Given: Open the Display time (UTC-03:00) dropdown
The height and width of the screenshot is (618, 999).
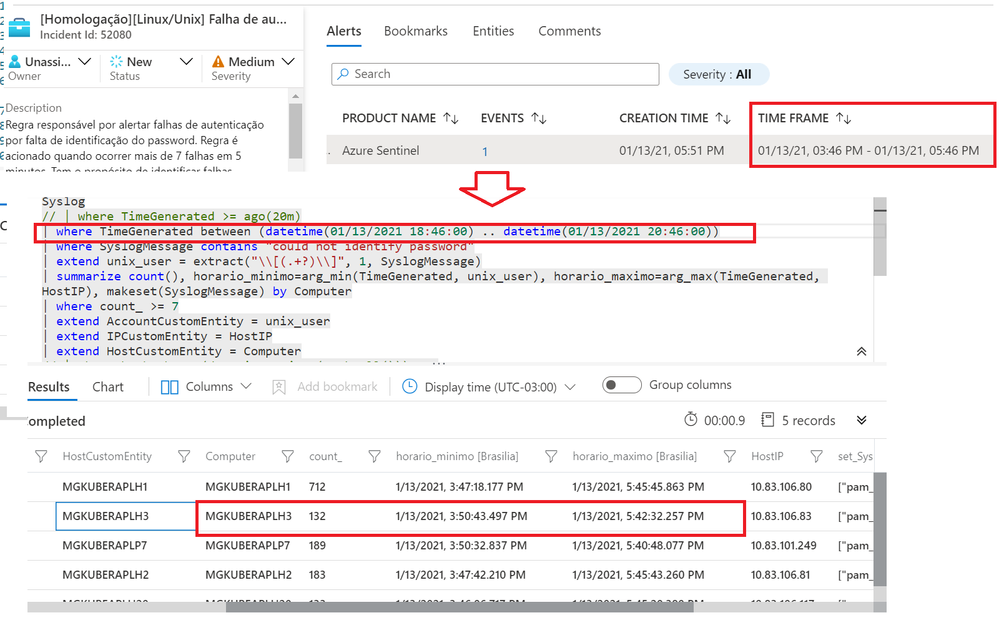Looking at the screenshot, I should (x=489, y=387).
